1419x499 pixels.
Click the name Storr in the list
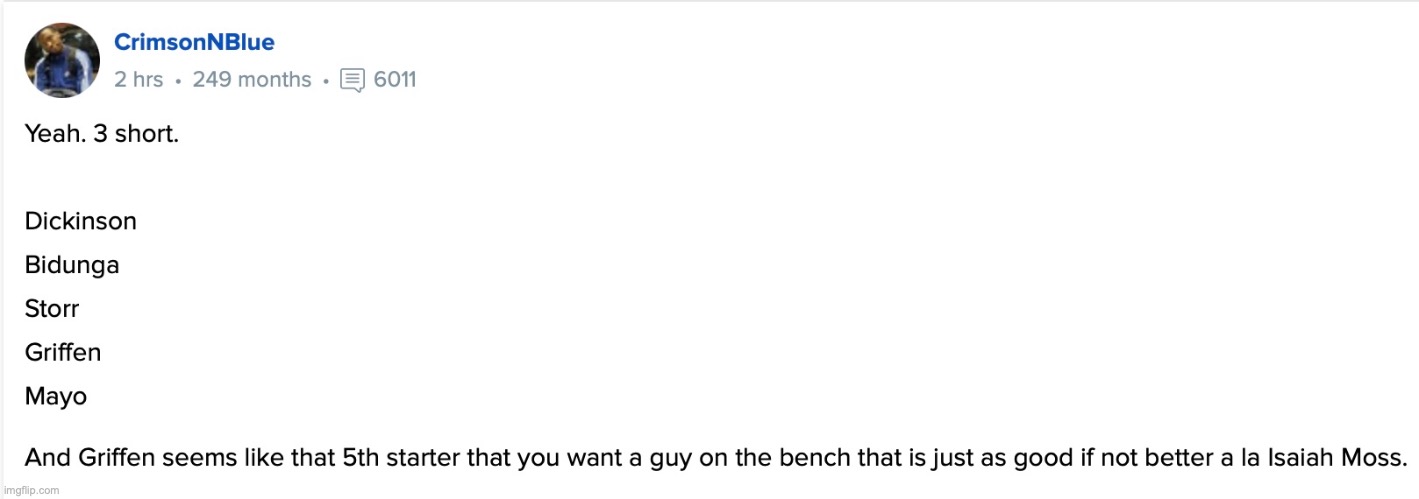click(52, 309)
